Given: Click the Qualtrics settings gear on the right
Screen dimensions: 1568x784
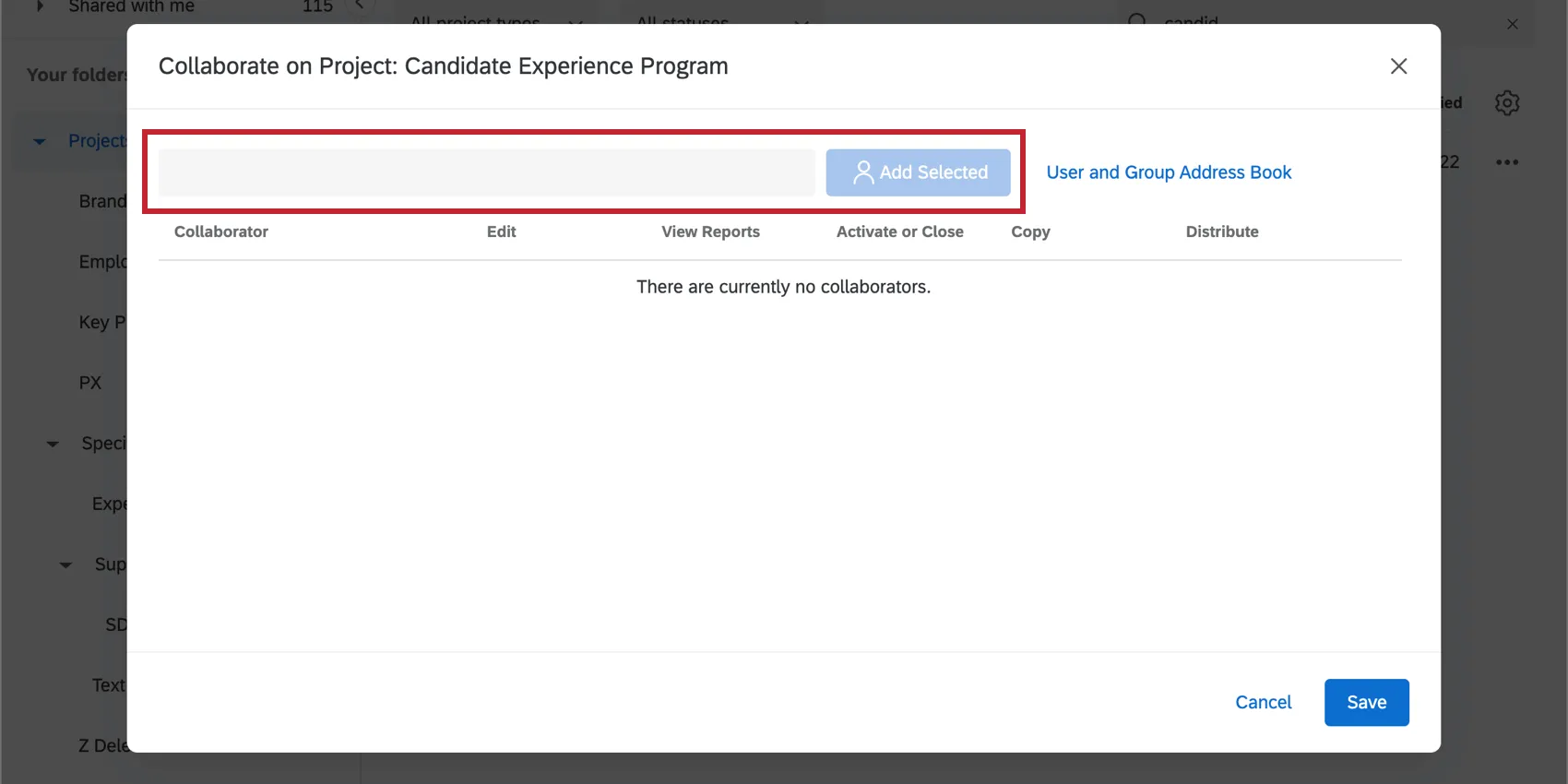Looking at the screenshot, I should [x=1507, y=103].
